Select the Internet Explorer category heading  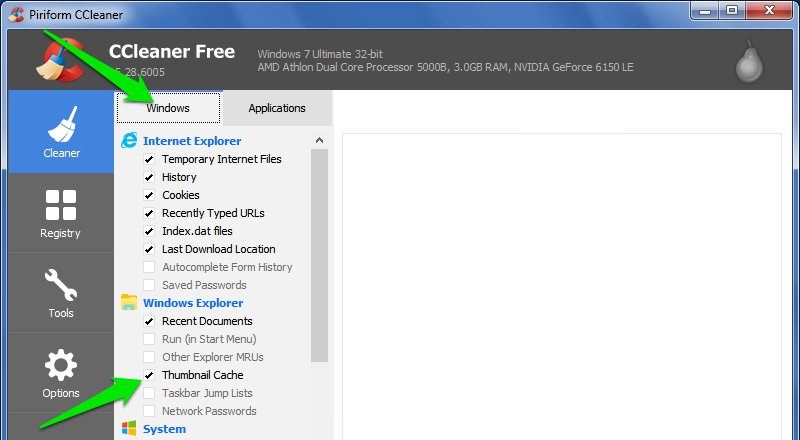pyautogui.click(x=192, y=141)
